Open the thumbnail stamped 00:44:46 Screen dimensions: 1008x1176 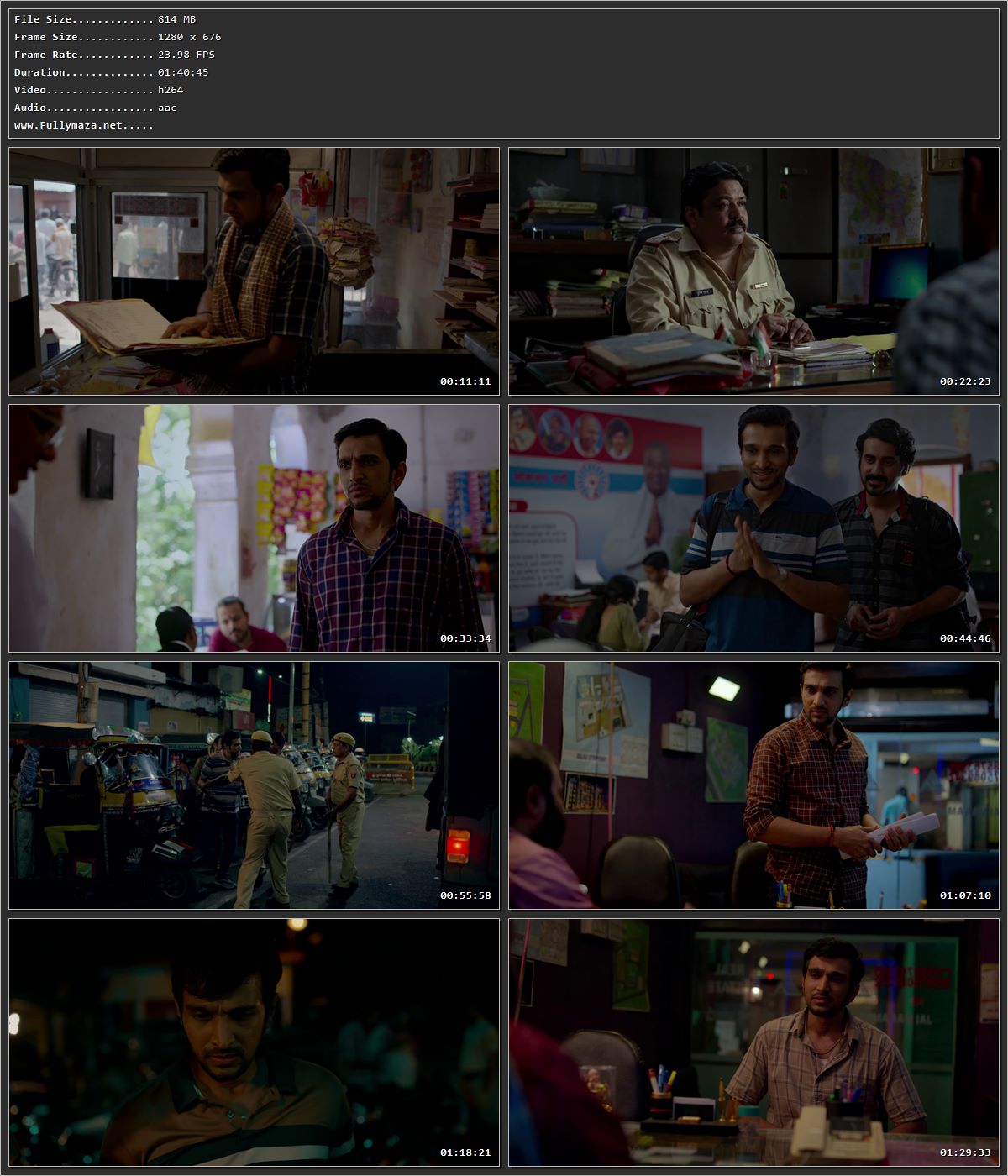(x=753, y=528)
